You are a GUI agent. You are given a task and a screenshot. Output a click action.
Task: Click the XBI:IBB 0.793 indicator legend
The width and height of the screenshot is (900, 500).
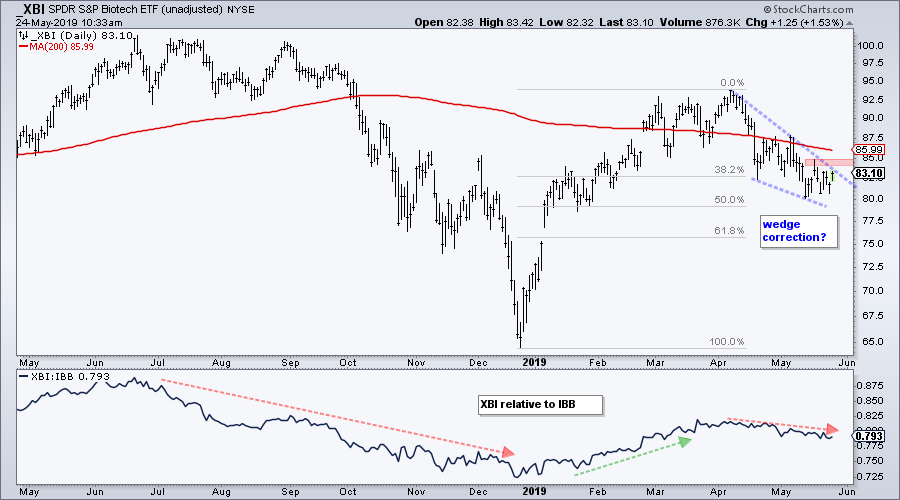(64, 377)
